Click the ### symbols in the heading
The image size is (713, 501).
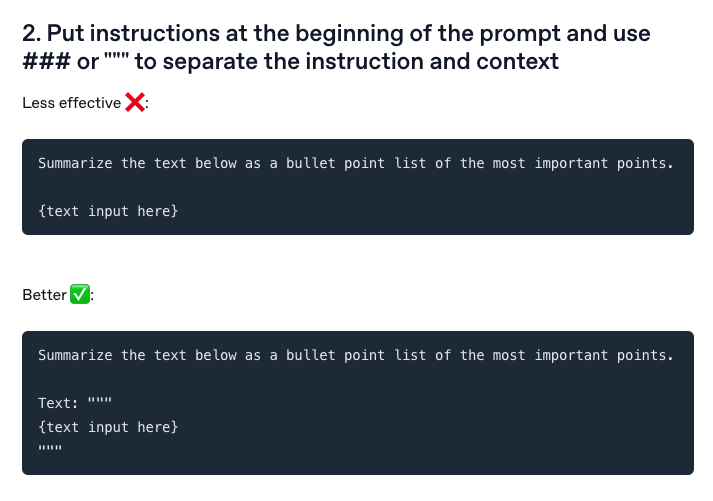click(x=46, y=61)
